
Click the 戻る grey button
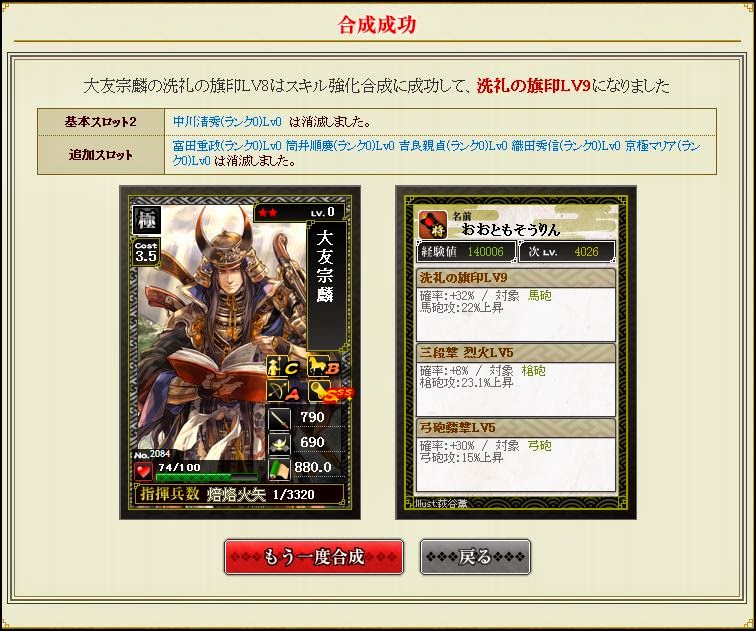click(475, 557)
